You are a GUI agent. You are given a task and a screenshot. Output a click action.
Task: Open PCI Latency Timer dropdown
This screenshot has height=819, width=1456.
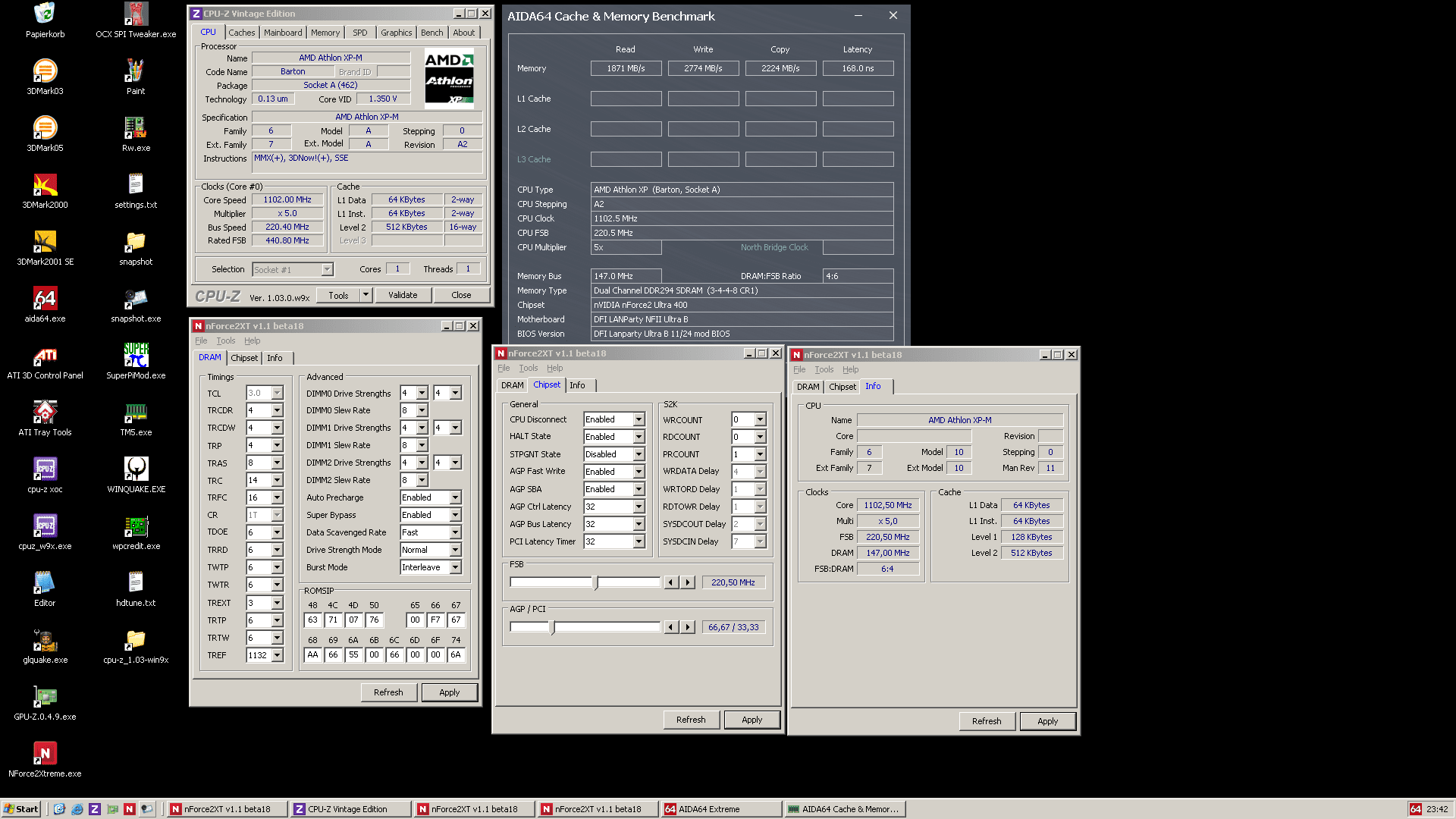639,541
